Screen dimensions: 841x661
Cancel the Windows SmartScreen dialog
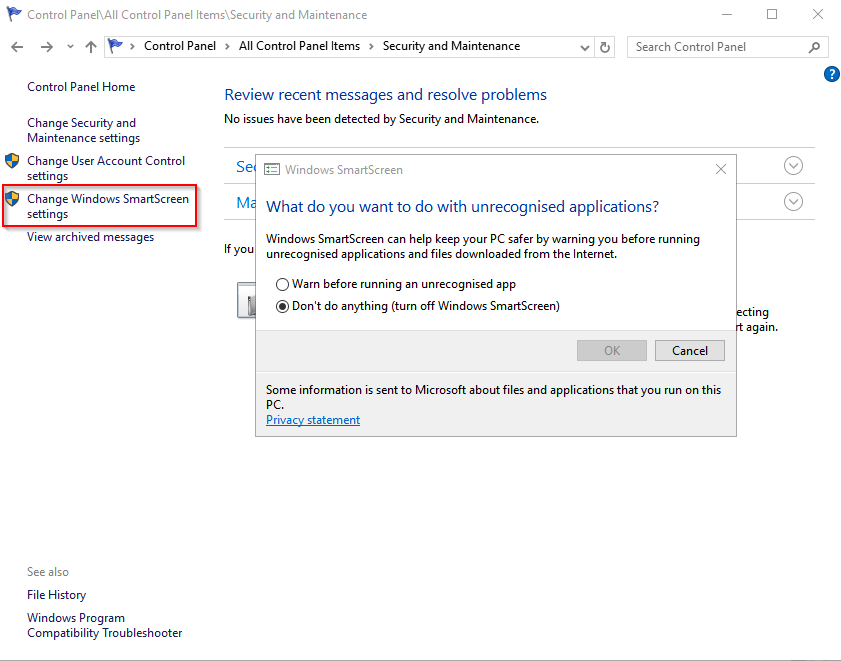coord(690,350)
